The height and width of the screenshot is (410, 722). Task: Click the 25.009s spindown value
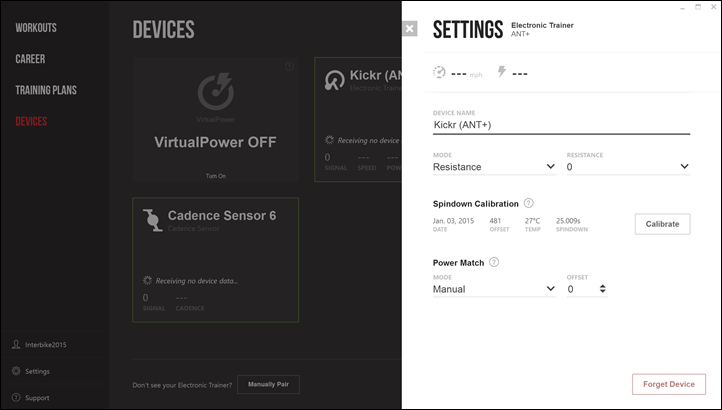[568, 221]
